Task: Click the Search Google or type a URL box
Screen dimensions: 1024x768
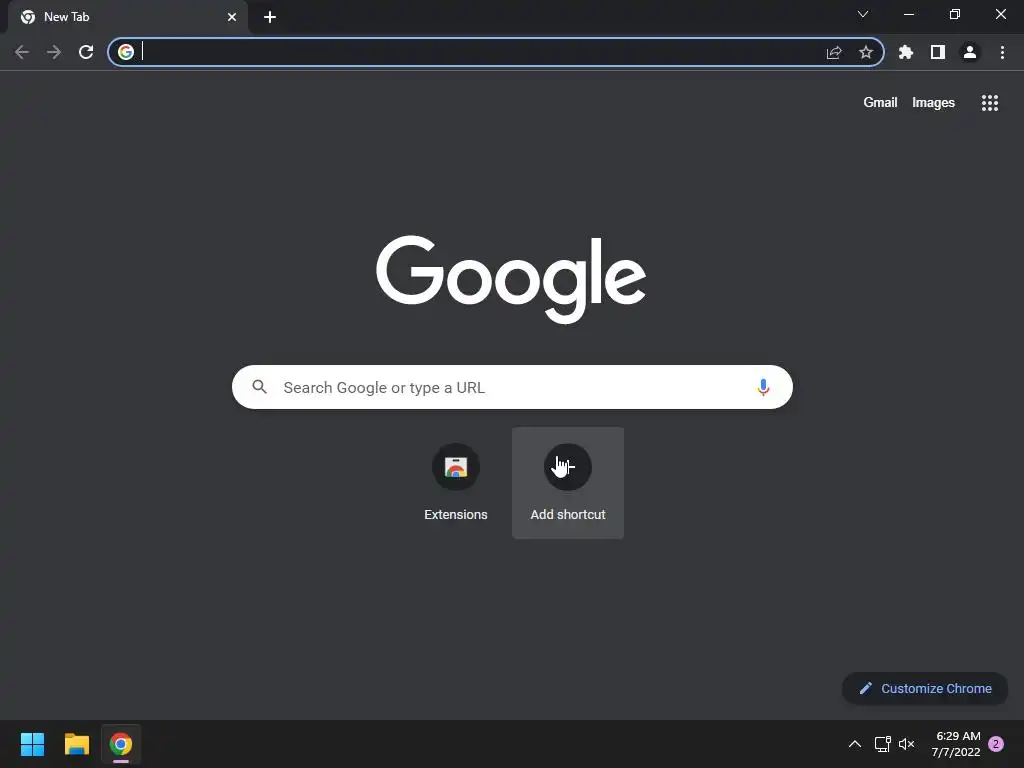Action: click(512, 387)
